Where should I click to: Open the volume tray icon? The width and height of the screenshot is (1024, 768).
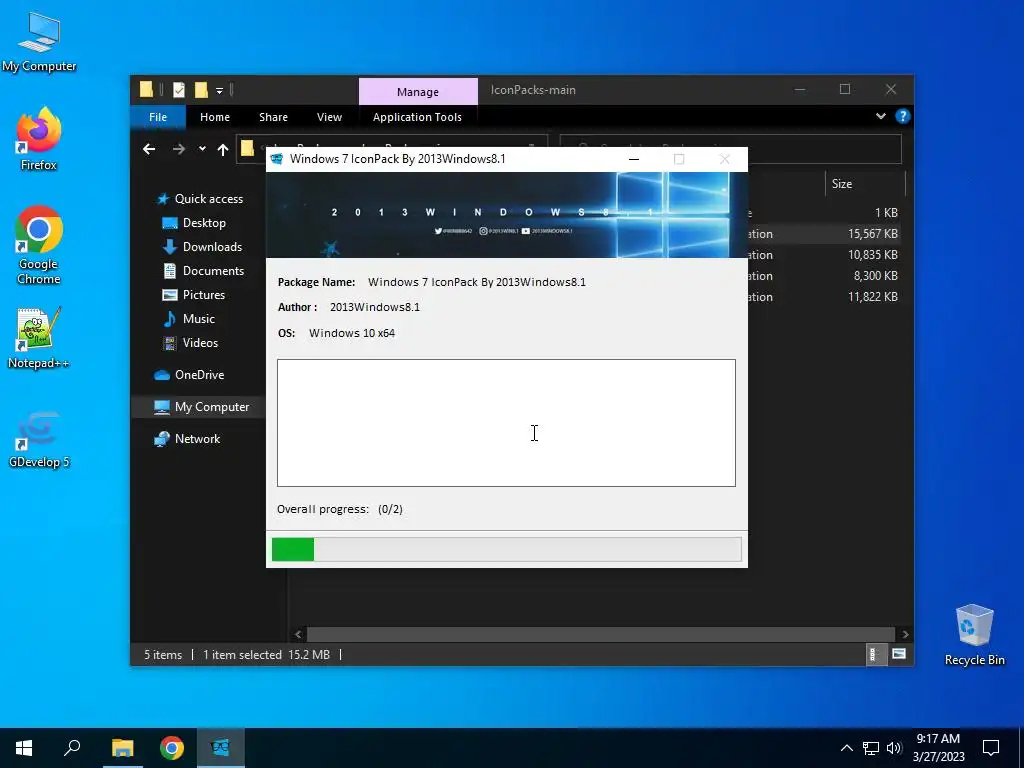coord(894,748)
